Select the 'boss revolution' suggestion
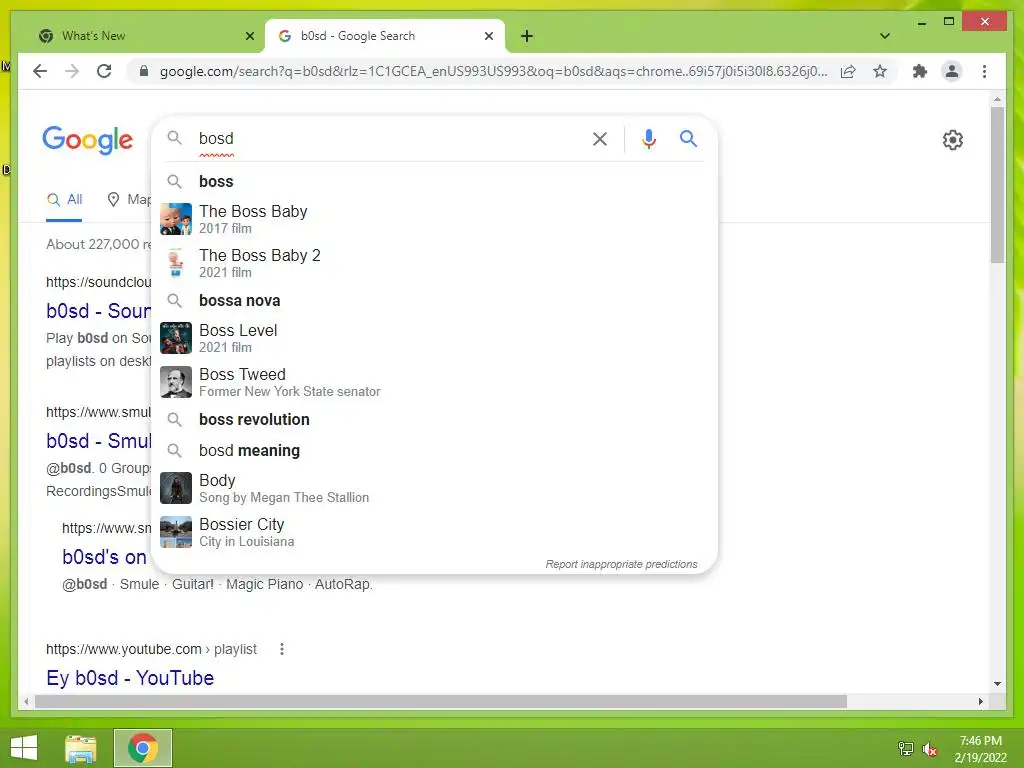 [x=434, y=419]
